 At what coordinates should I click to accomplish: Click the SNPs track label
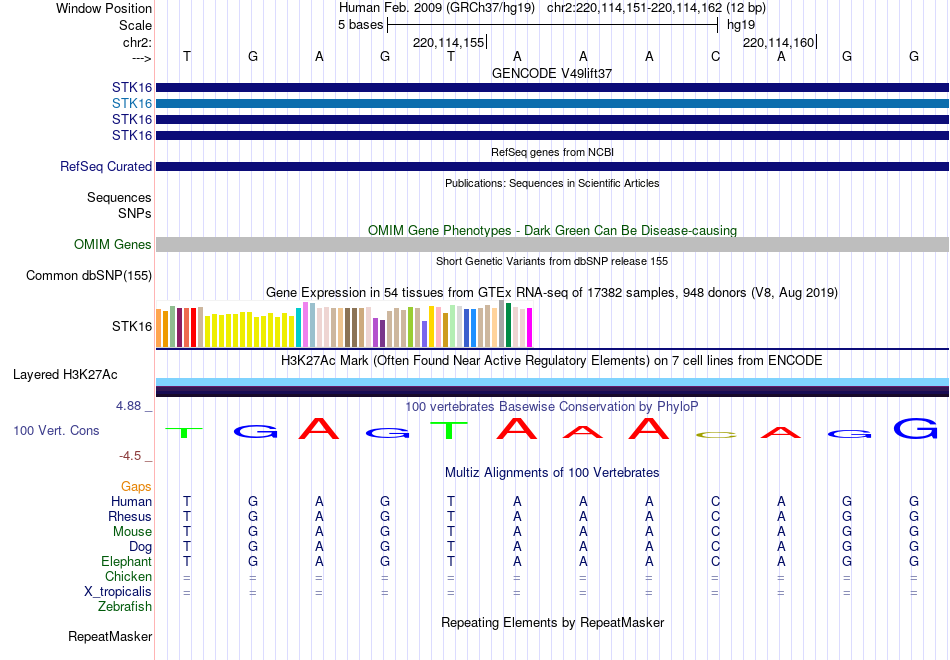(135, 213)
